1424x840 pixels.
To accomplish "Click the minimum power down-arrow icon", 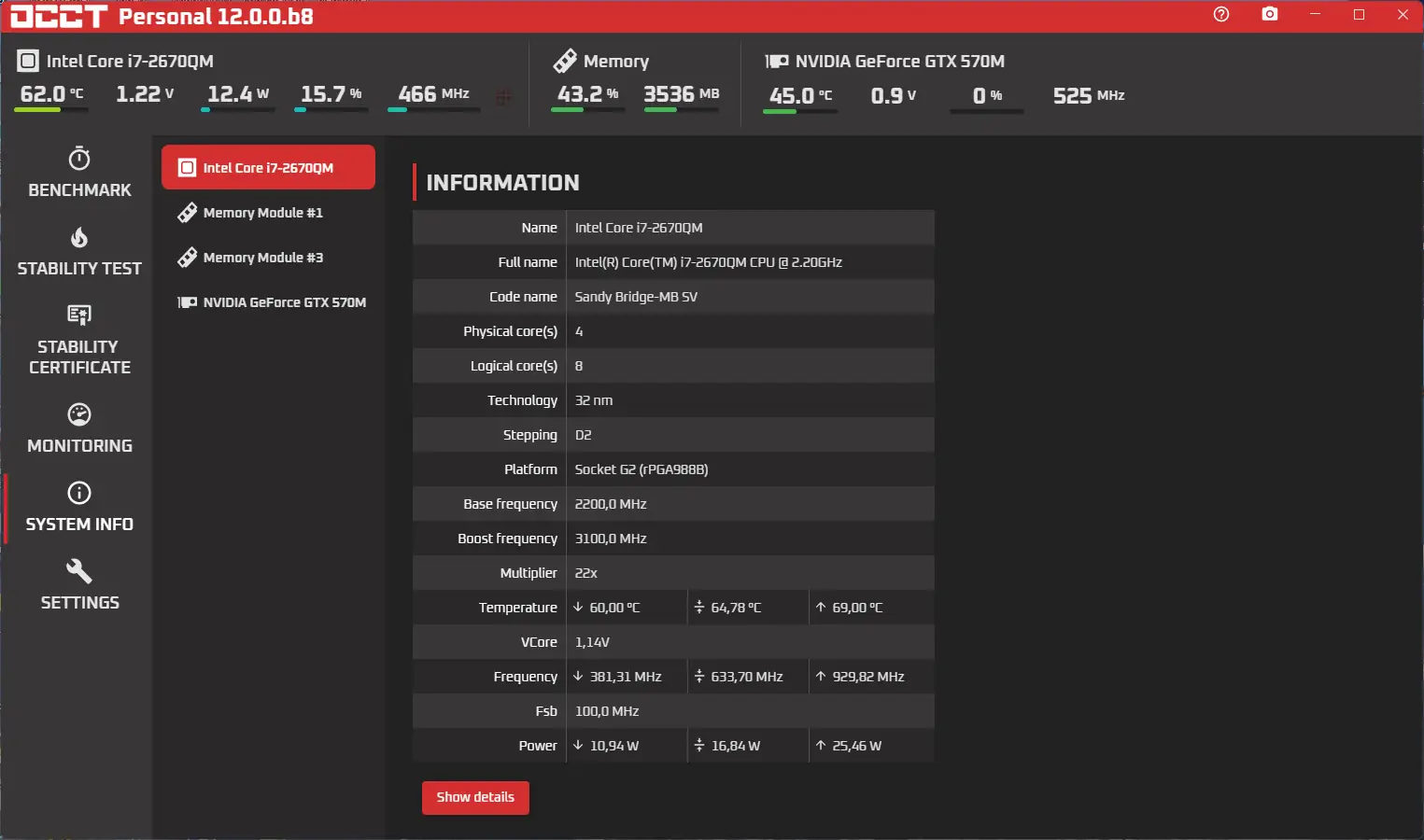I will pos(578,746).
